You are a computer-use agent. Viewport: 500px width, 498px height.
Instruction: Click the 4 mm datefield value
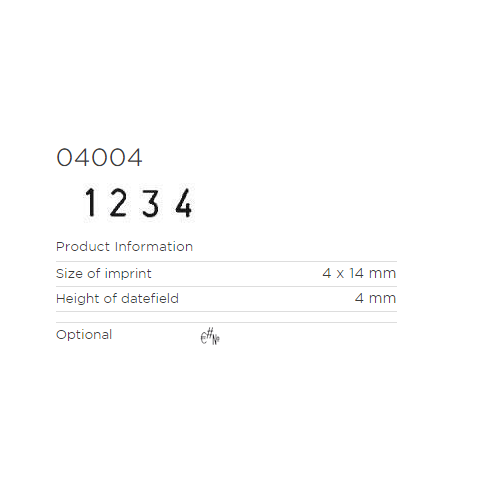[x=376, y=298]
